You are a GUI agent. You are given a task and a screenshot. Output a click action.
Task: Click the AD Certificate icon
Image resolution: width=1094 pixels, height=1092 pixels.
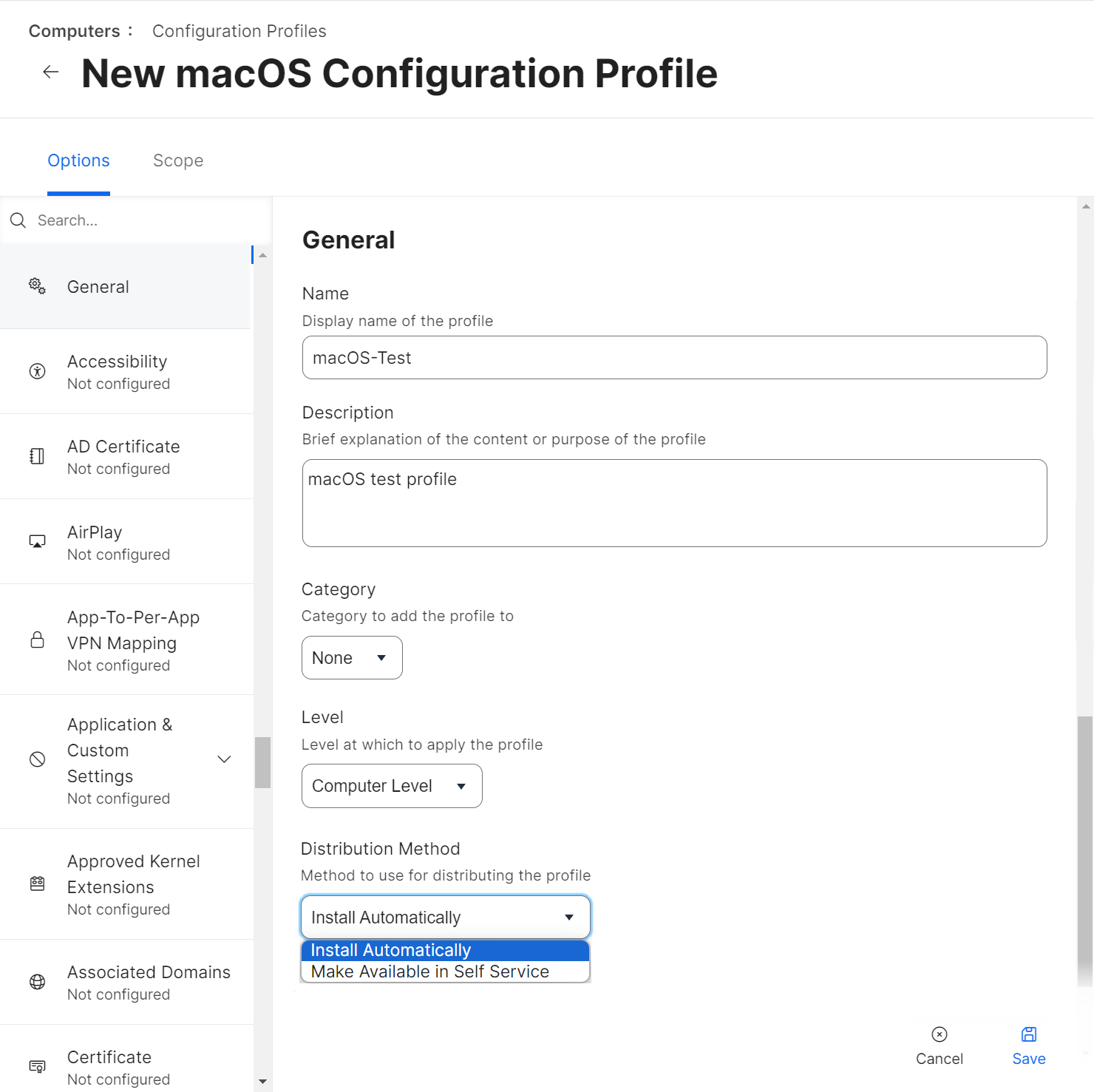click(x=37, y=456)
